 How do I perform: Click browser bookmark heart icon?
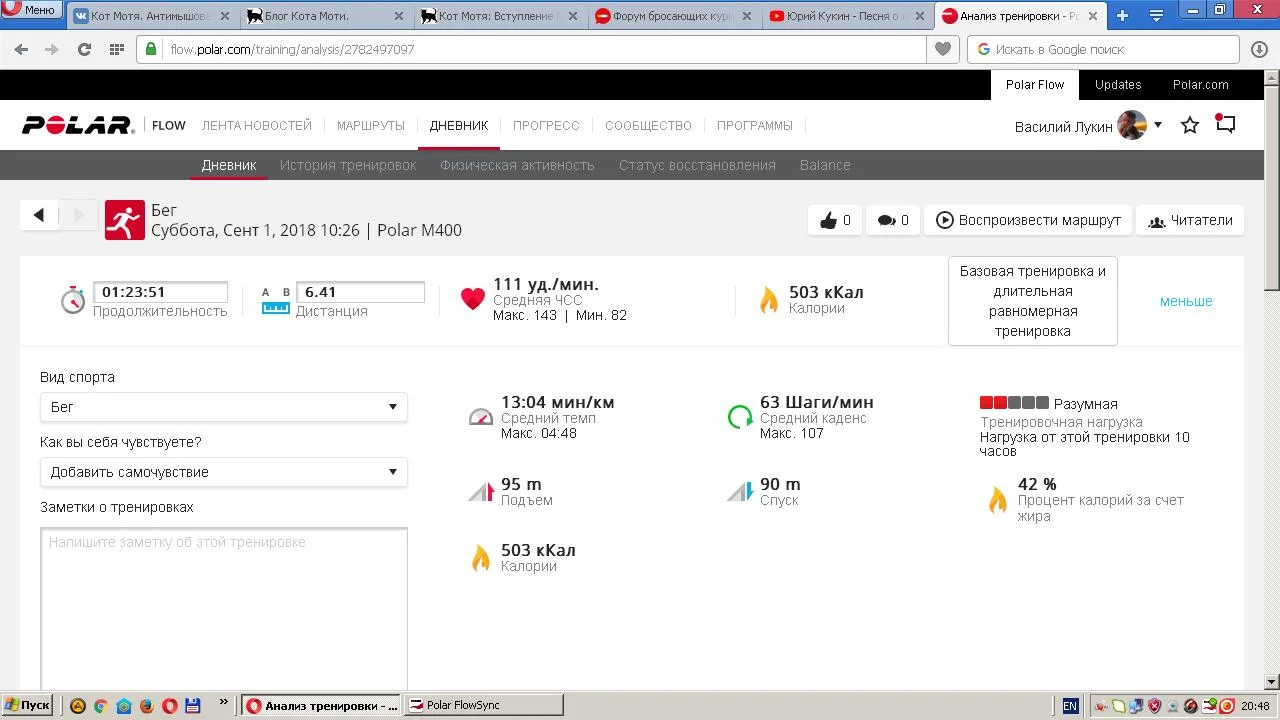tap(942, 49)
